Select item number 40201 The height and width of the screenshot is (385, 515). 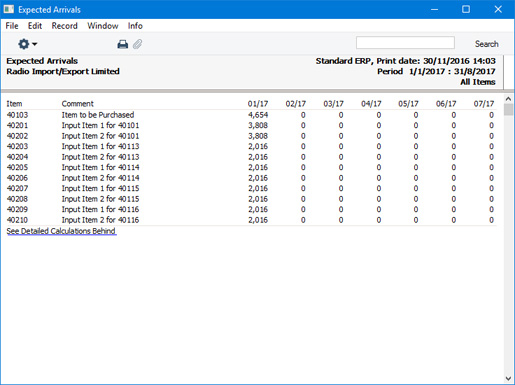pyautogui.click(x=17, y=125)
